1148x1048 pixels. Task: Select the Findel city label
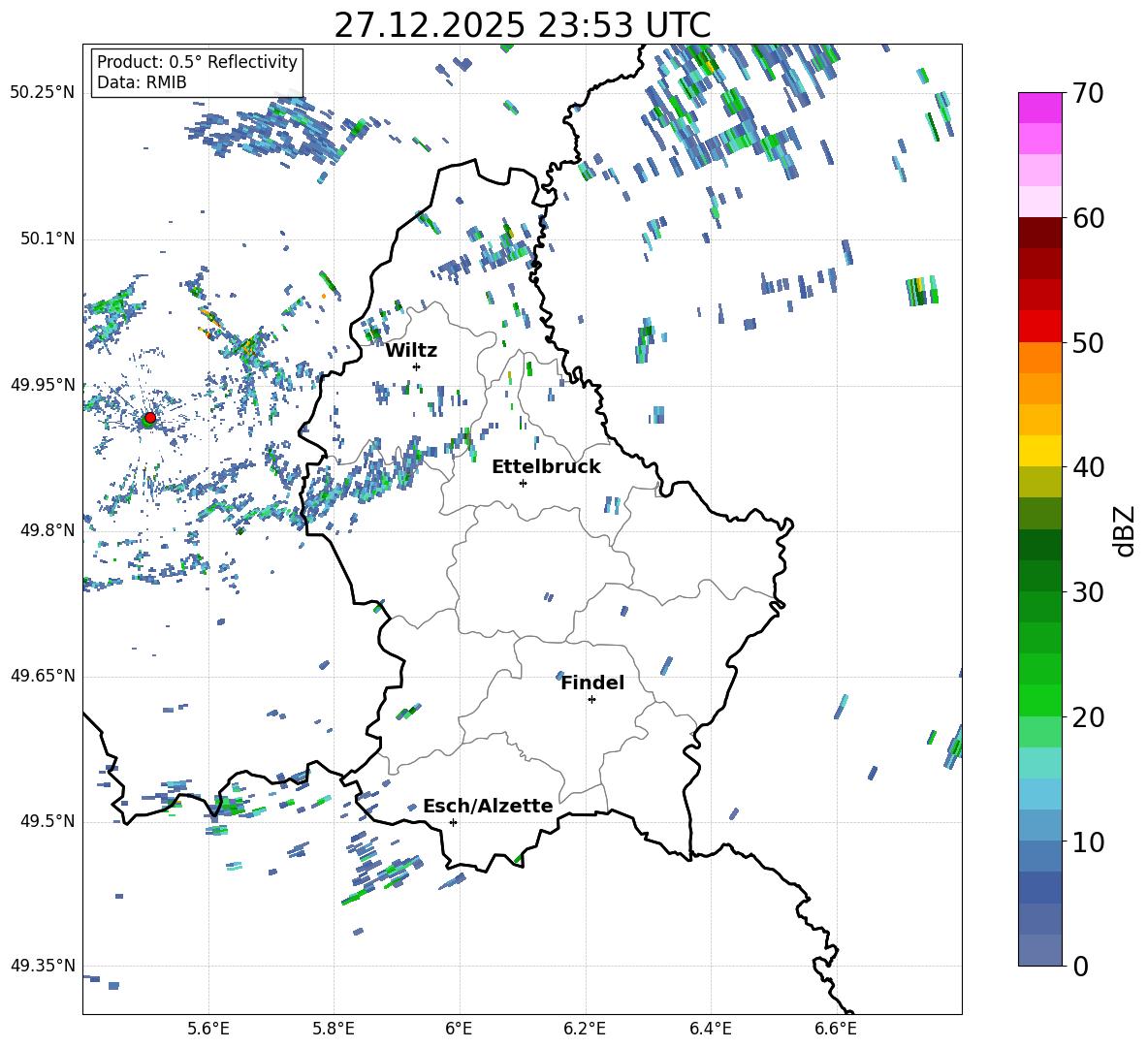coord(592,683)
